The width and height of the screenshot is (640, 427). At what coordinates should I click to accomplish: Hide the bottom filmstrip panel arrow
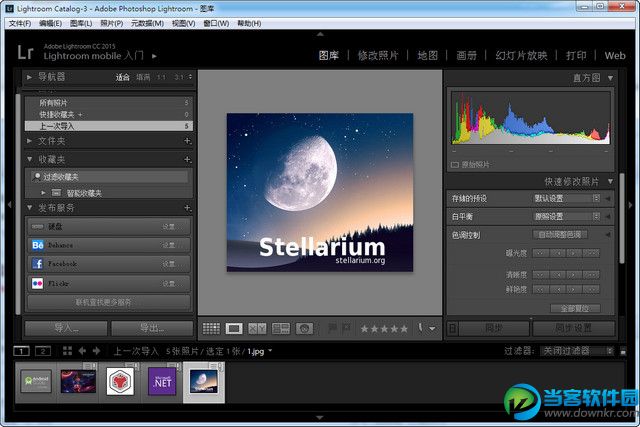pos(320,418)
